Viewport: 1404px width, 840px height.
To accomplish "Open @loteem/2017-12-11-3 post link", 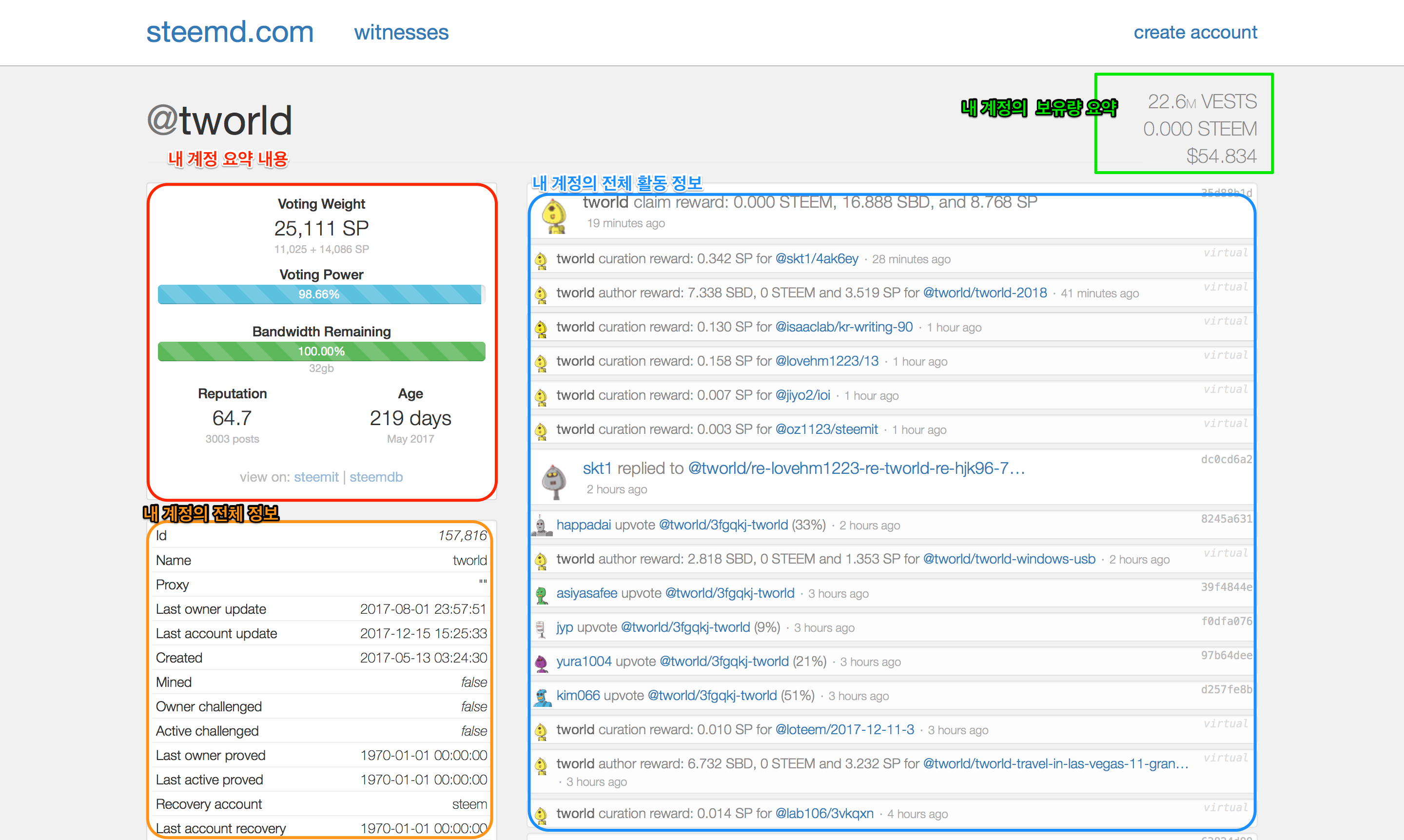I will 844,730.
